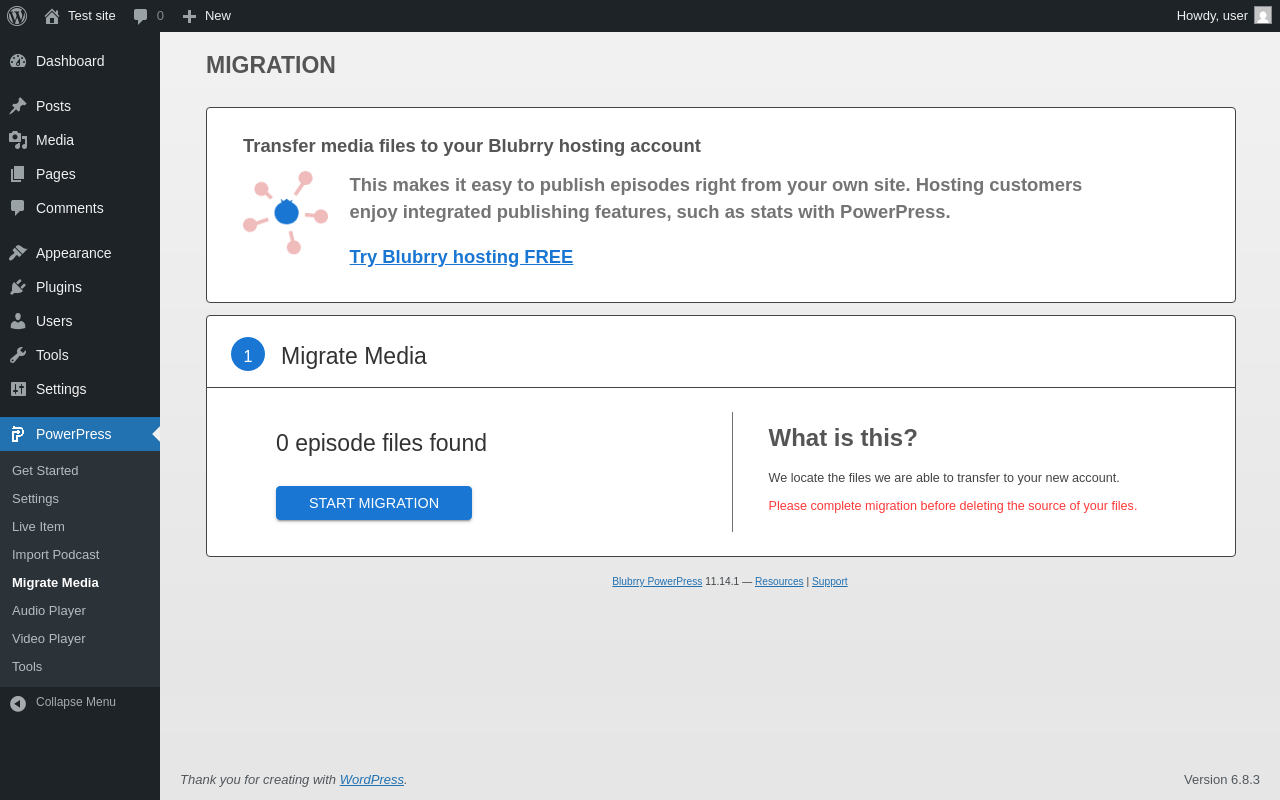
Task: Open the comments bubble icon in admin bar
Action: click(141, 16)
